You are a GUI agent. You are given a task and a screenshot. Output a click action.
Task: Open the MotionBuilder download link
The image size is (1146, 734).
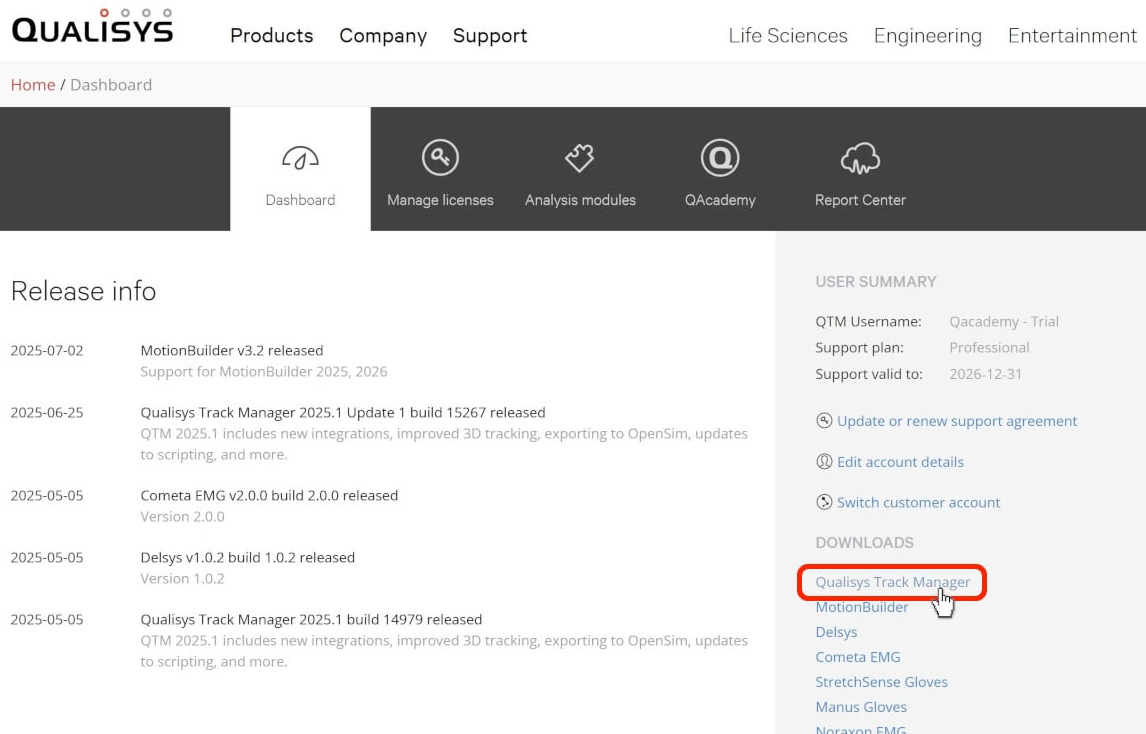pos(861,607)
